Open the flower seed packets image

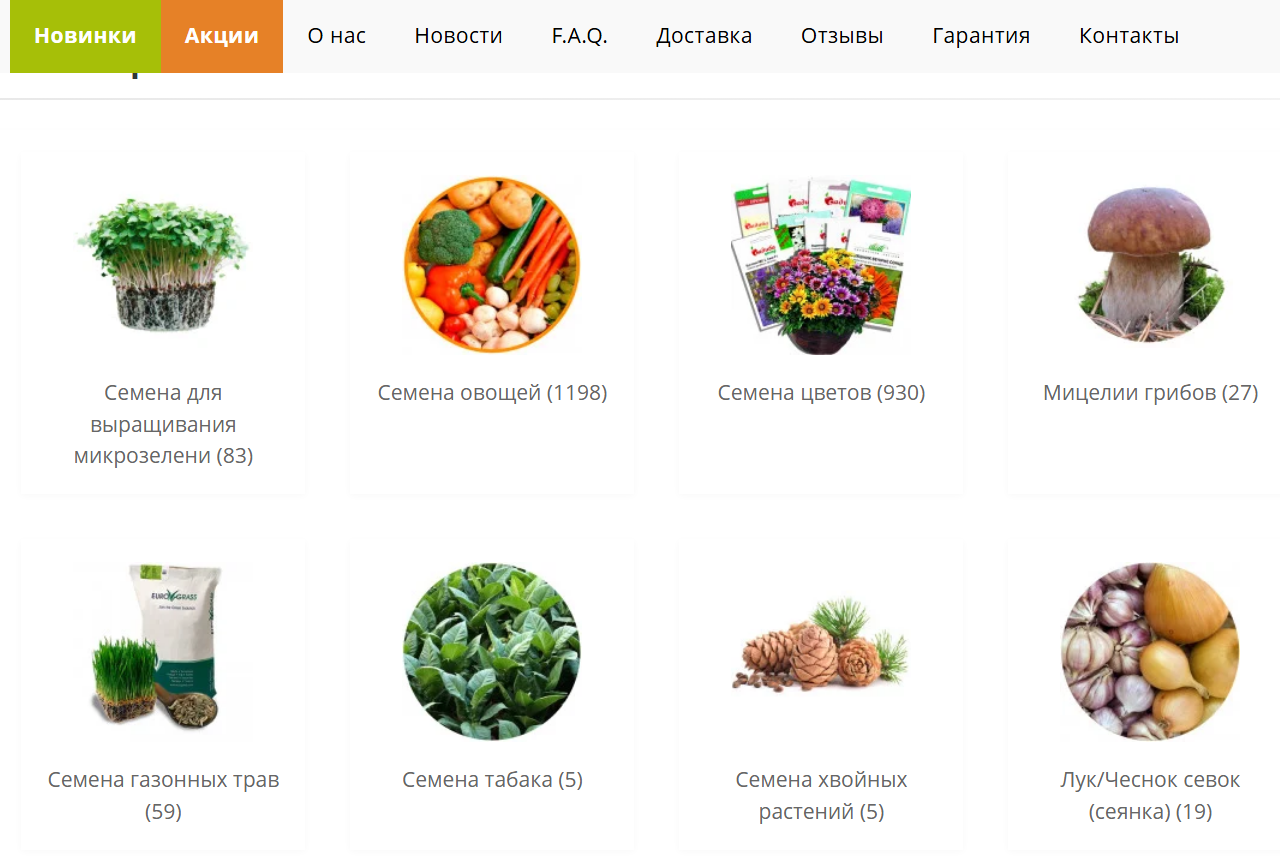click(821, 265)
